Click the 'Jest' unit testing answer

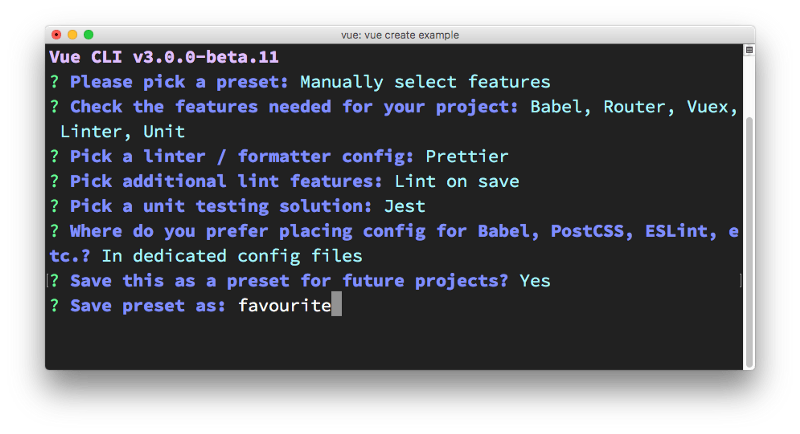[x=405, y=206]
